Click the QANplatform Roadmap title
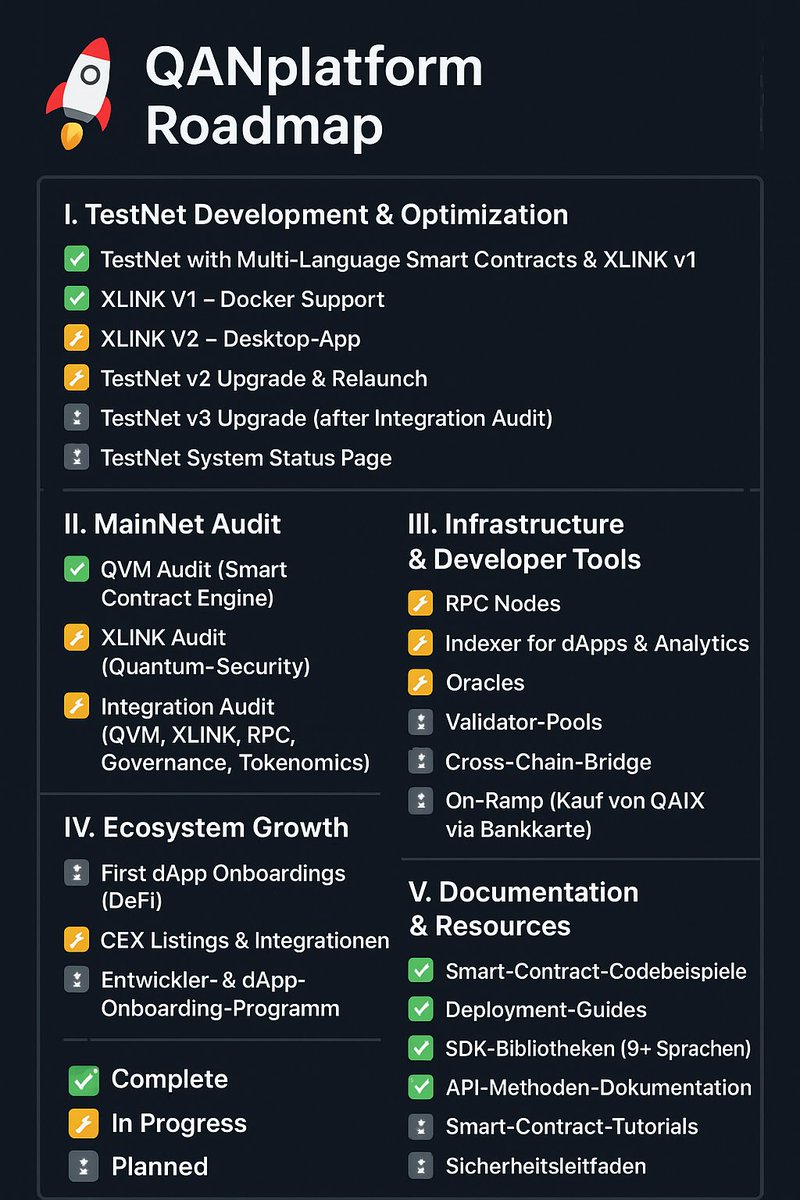 click(314, 97)
